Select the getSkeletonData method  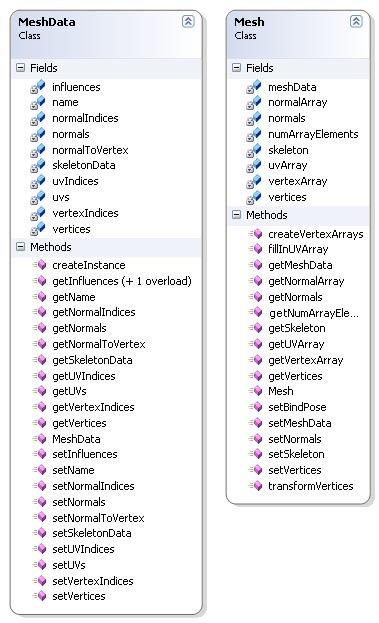pos(92,360)
